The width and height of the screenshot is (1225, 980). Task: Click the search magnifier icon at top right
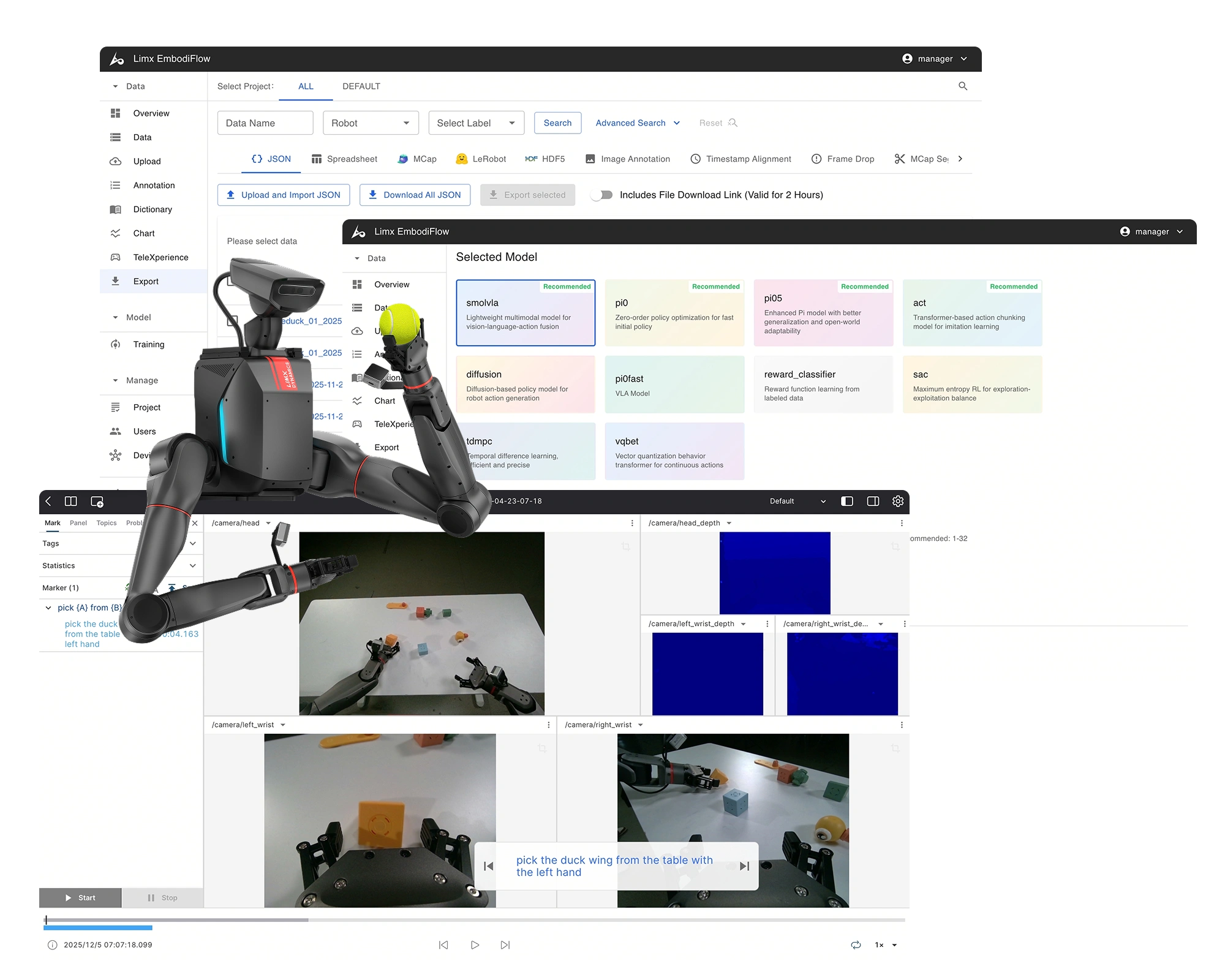(963, 86)
